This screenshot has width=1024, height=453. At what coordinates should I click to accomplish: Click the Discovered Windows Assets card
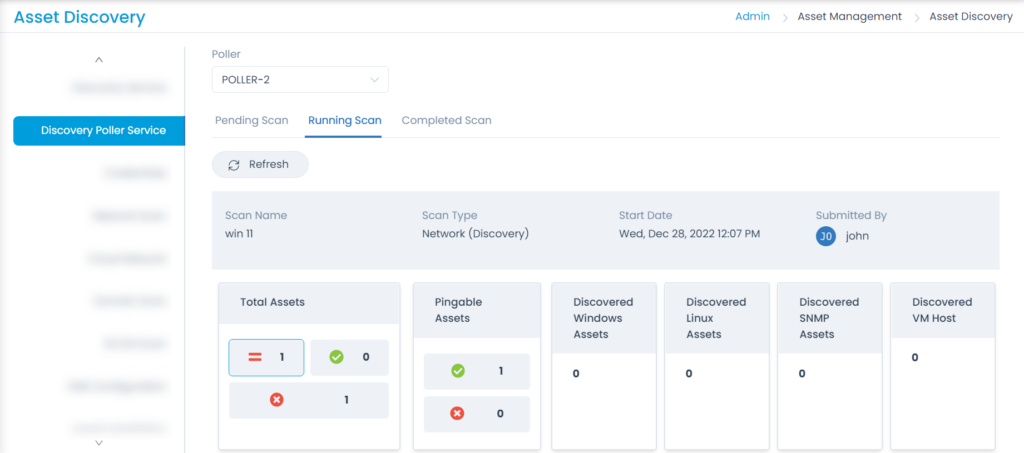point(604,366)
